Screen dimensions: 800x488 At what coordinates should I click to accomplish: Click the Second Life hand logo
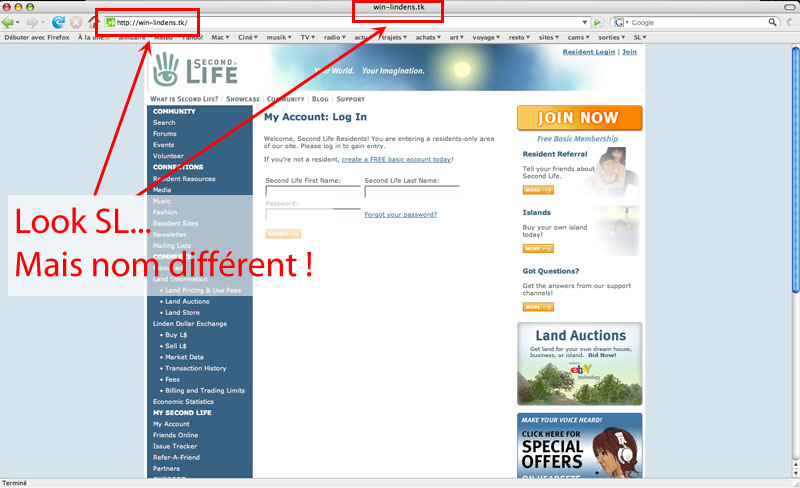(166, 69)
